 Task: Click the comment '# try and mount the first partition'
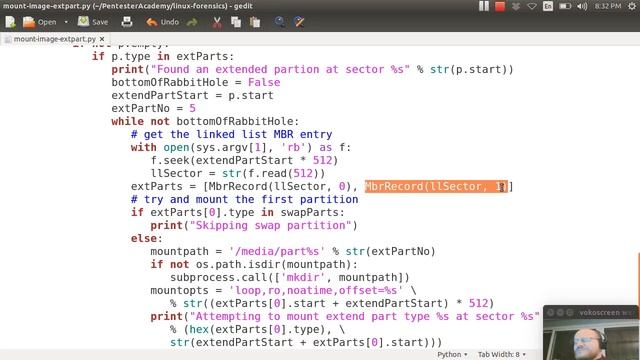pos(244,200)
